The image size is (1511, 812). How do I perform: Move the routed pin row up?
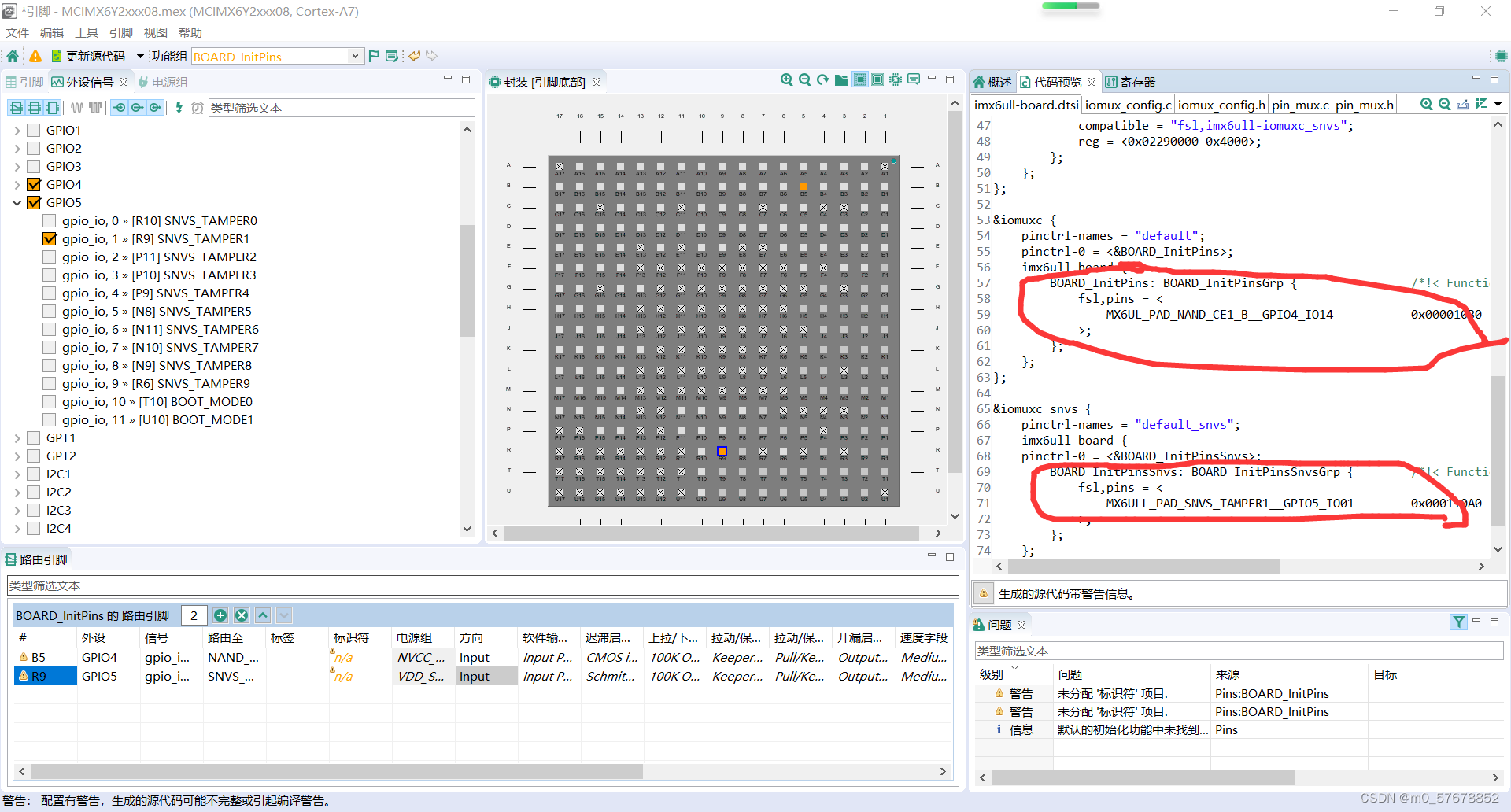tap(263, 615)
